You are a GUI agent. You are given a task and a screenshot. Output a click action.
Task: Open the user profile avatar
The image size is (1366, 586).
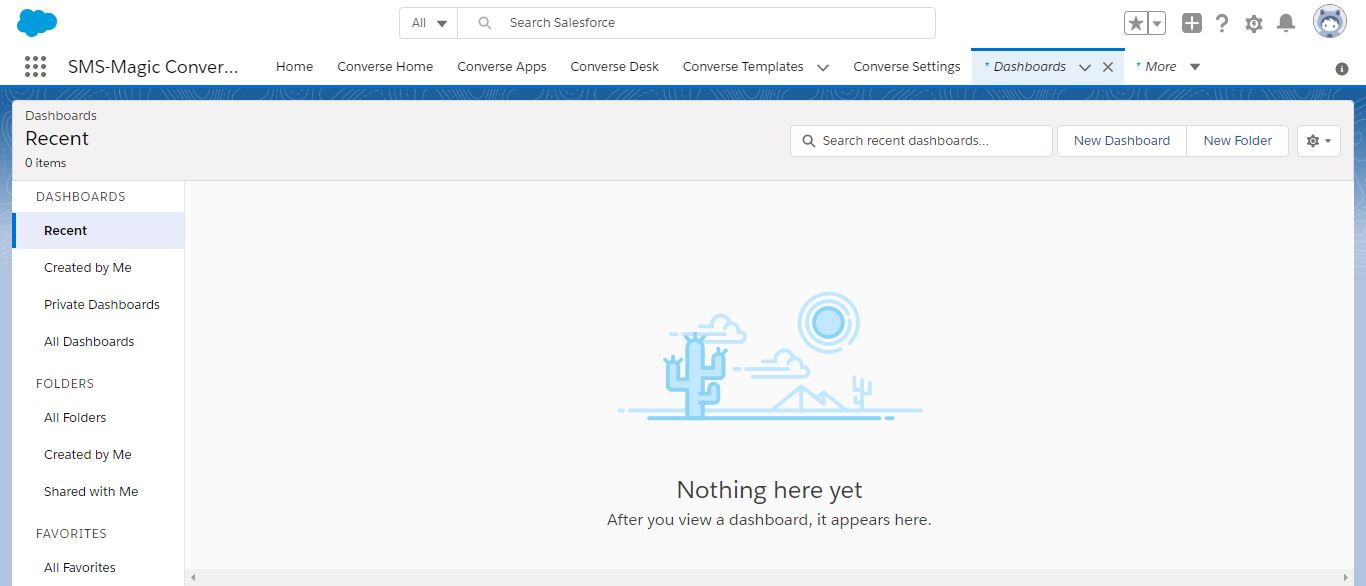(1330, 22)
